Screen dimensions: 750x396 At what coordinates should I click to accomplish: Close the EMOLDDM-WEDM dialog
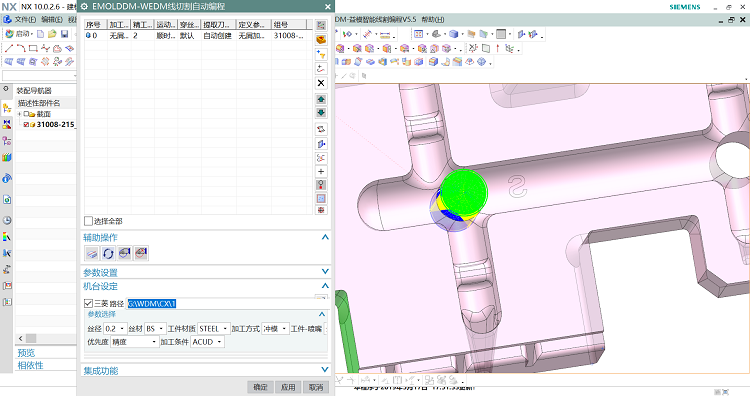tap(328, 7)
